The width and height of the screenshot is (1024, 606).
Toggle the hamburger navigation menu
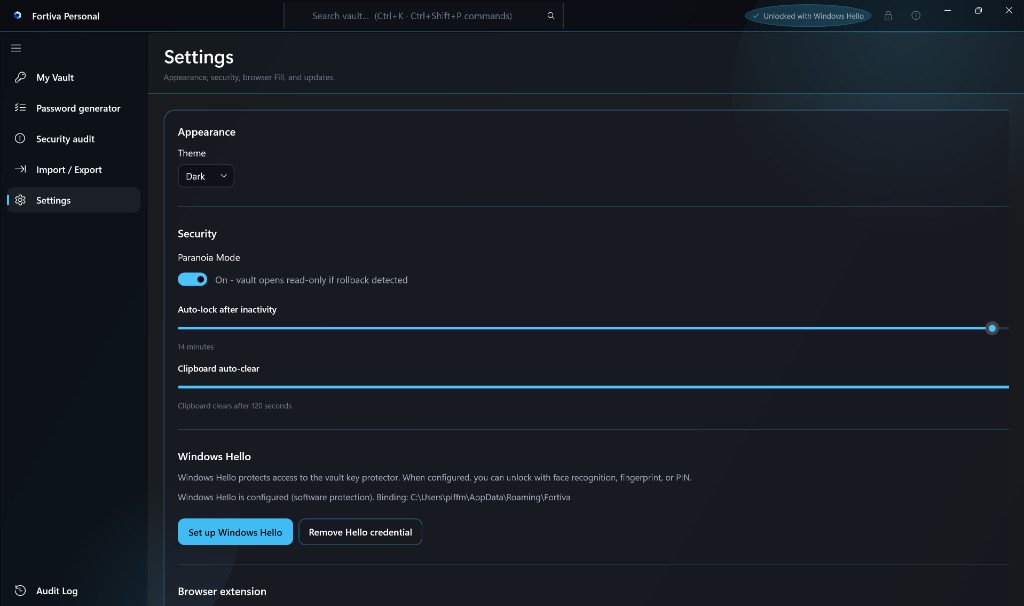(x=16, y=48)
